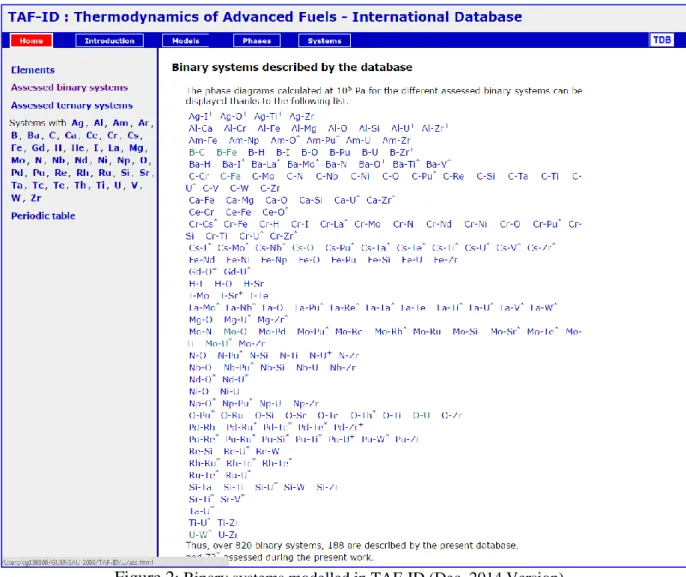Open the Fe-Si binary system

tap(379, 260)
